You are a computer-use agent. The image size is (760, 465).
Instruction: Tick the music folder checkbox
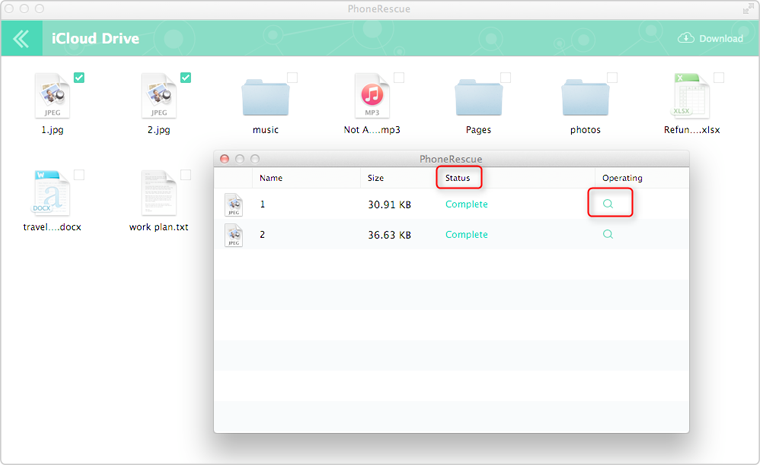292,78
